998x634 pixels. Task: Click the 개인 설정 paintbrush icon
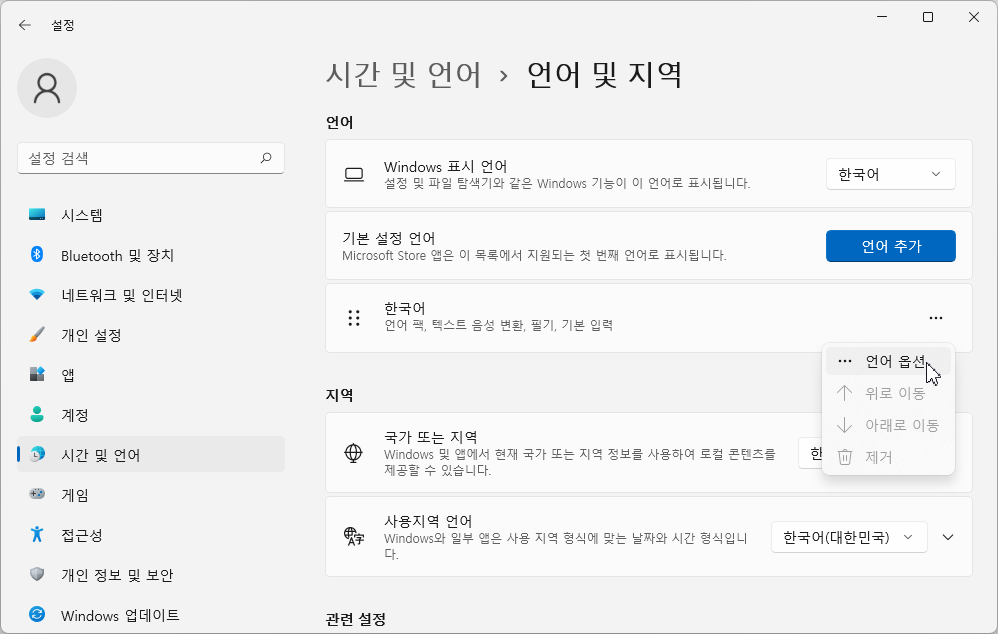click(37, 335)
